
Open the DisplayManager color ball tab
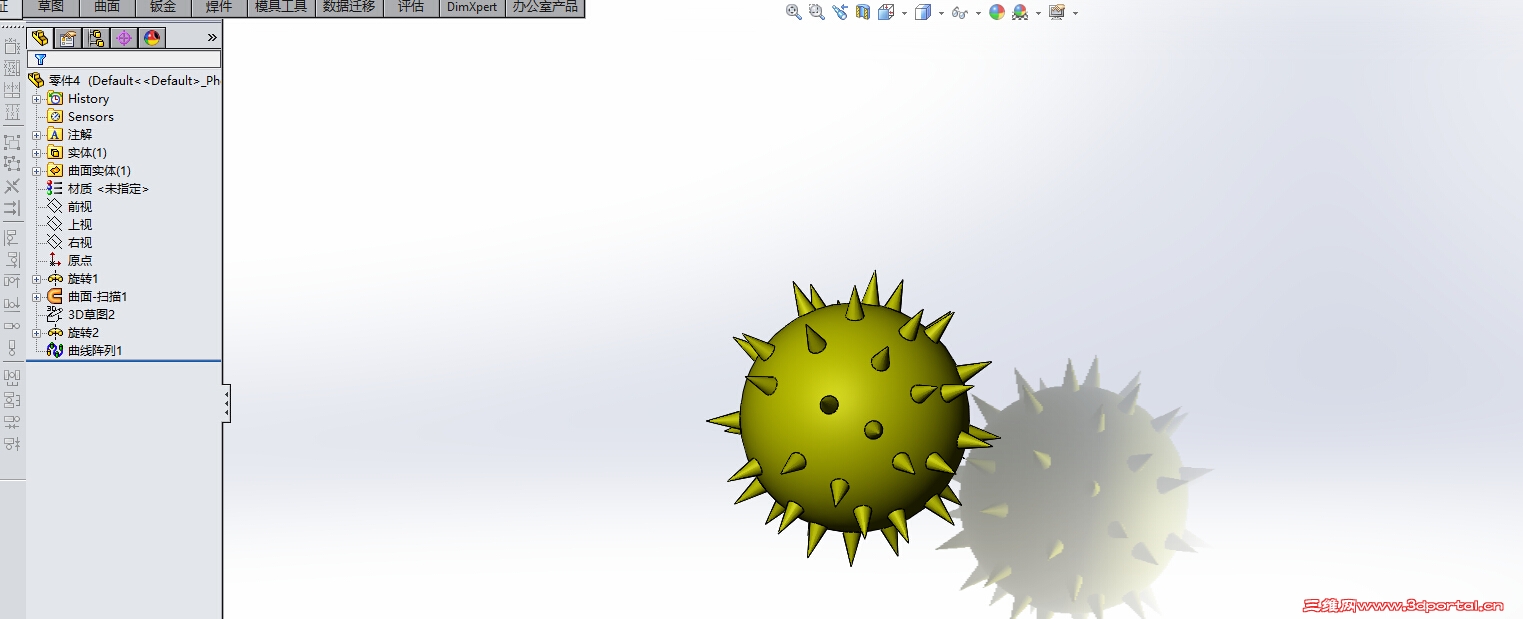point(151,38)
